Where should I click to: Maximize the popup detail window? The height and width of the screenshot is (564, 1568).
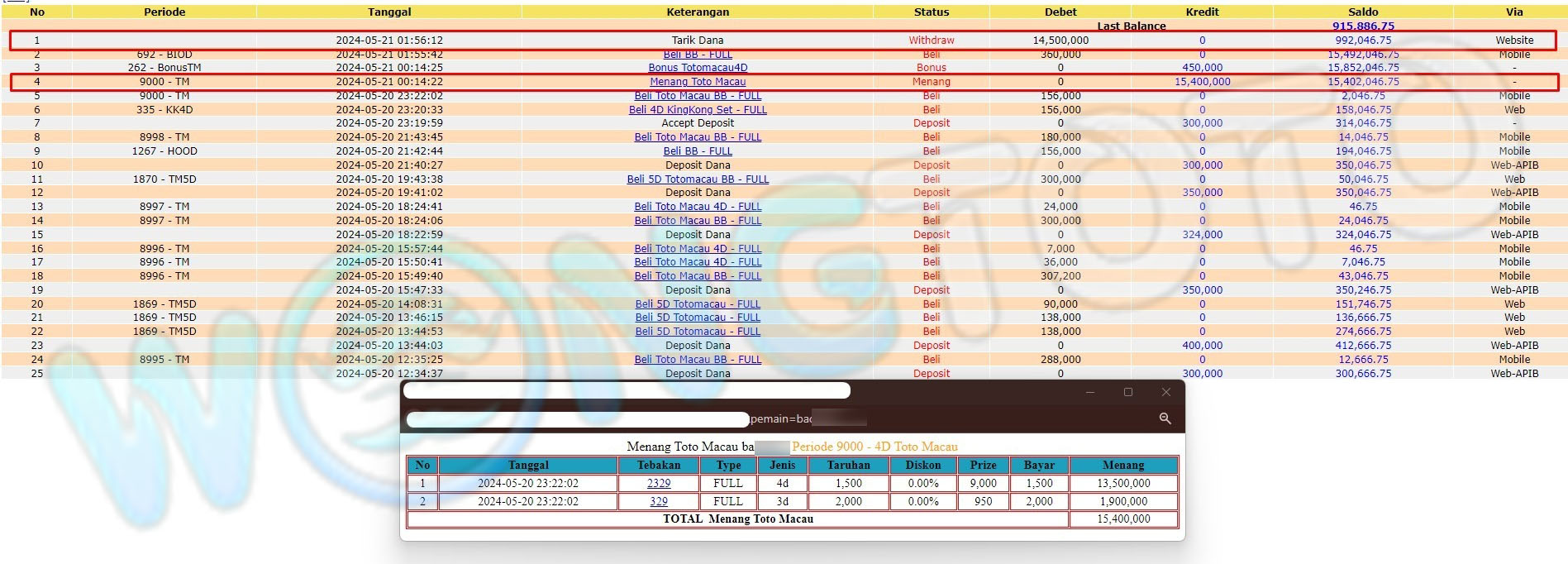1127,392
